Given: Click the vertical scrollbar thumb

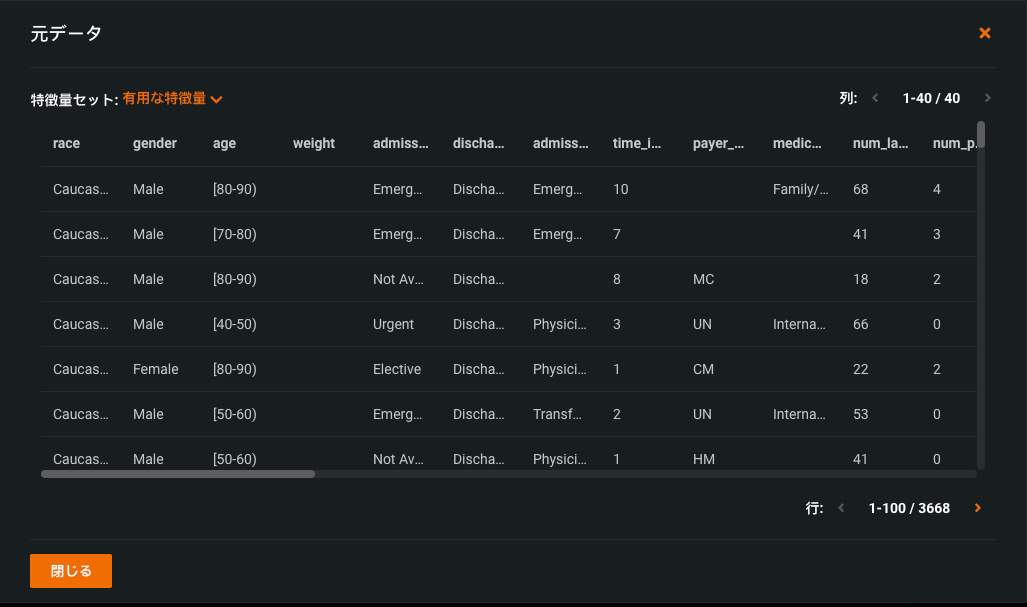Looking at the screenshot, I should pyautogui.click(x=981, y=135).
